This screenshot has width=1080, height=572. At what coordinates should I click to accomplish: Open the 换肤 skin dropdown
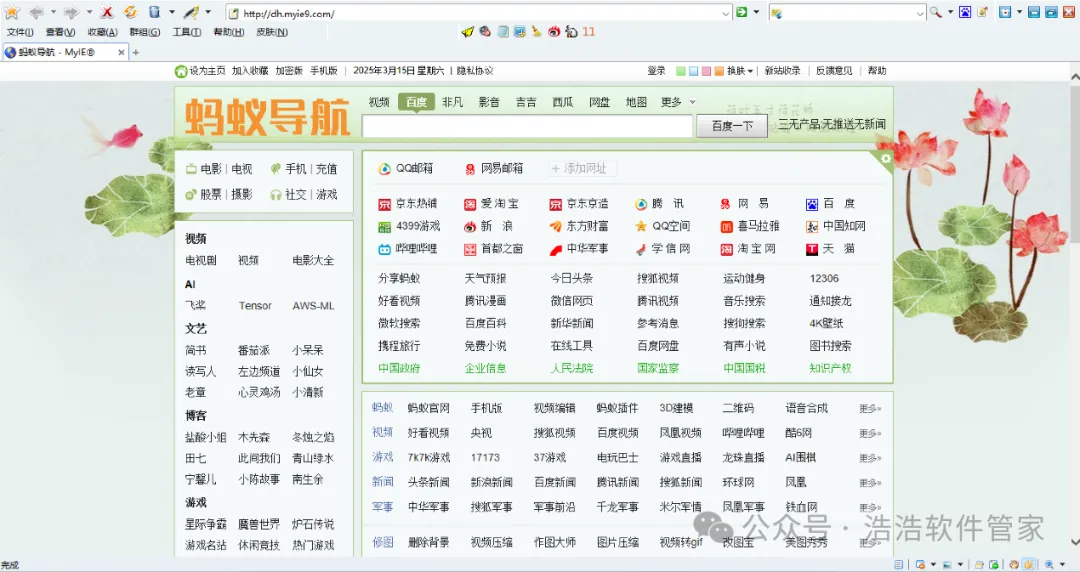click(740, 71)
